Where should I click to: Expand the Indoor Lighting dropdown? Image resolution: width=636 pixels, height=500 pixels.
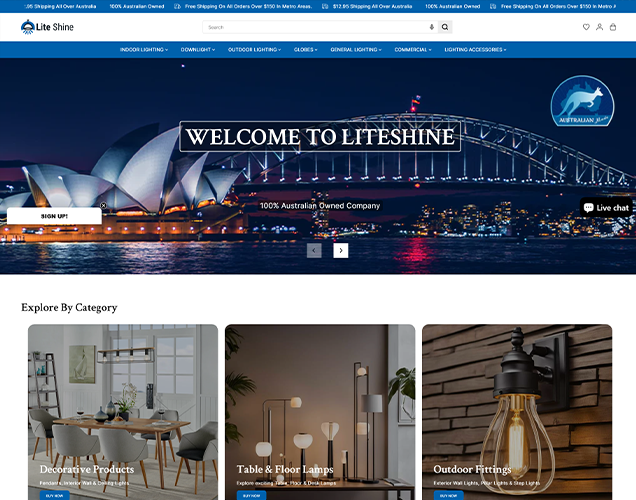click(143, 49)
